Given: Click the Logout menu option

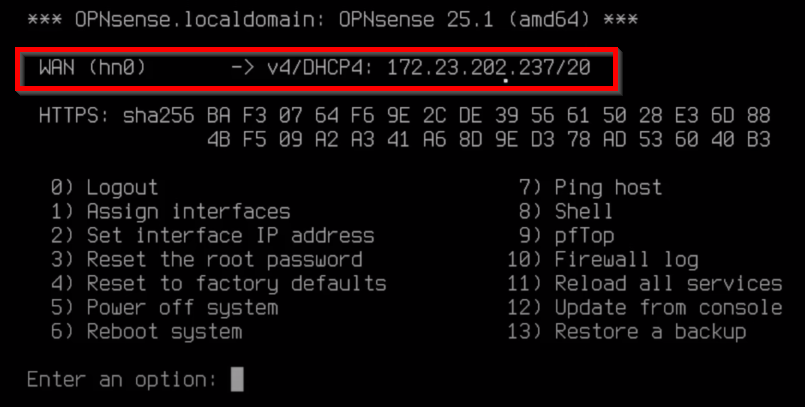Looking at the screenshot, I should [x=104, y=187].
